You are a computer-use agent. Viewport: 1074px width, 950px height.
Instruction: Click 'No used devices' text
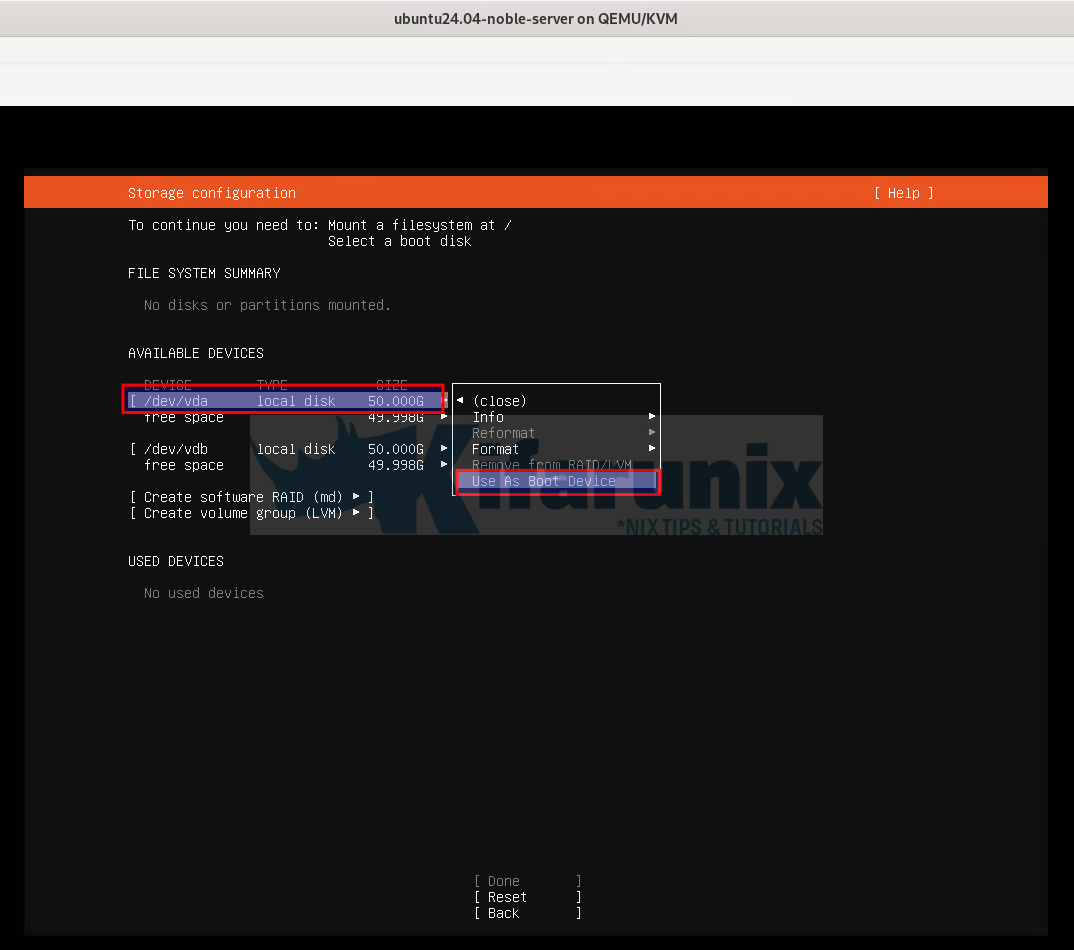tap(203, 593)
